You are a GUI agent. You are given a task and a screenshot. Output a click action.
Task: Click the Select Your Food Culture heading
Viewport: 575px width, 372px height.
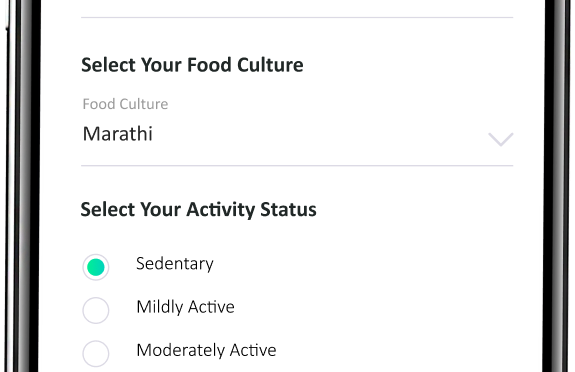pyautogui.click(x=192, y=65)
